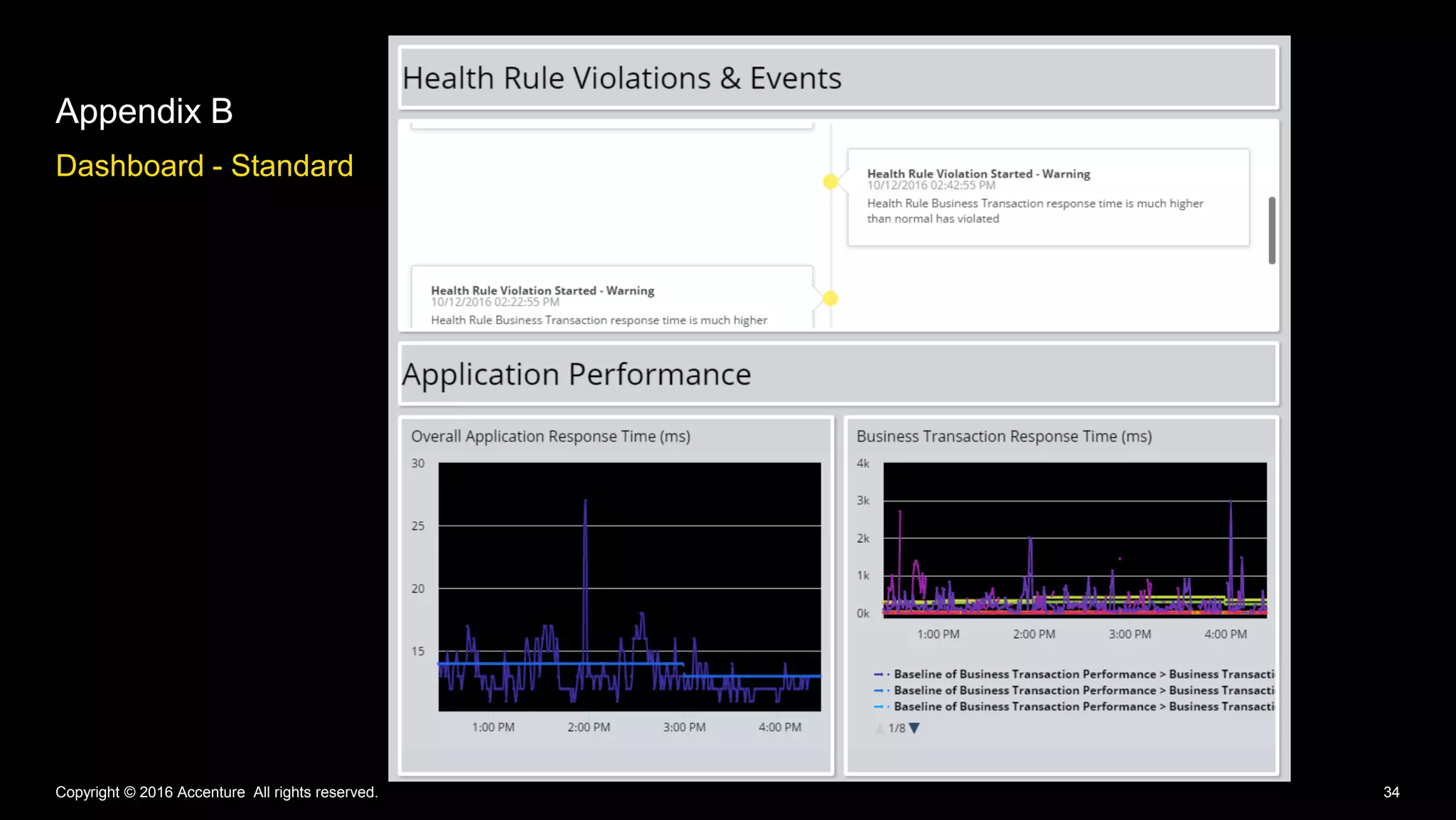
Task: Go to next legend page arrow
Action: click(914, 728)
